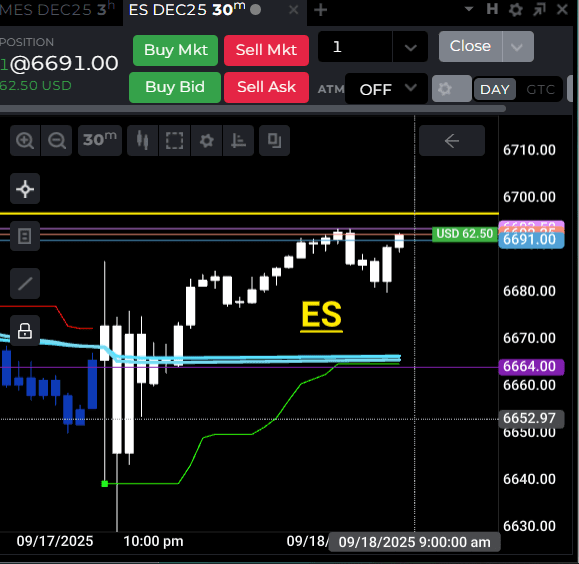Activate the dashed rectangle selection tool
This screenshot has width=579, height=564.
(x=174, y=140)
